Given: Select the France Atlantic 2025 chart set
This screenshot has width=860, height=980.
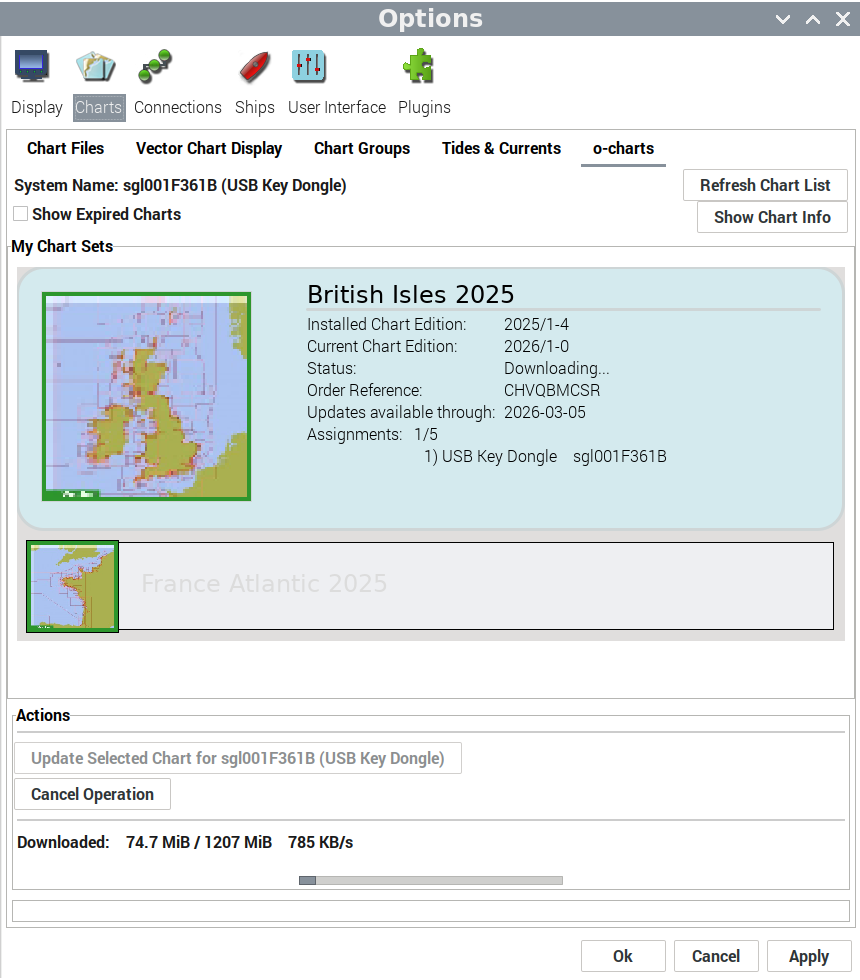Looking at the screenshot, I should (x=475, y=586).
